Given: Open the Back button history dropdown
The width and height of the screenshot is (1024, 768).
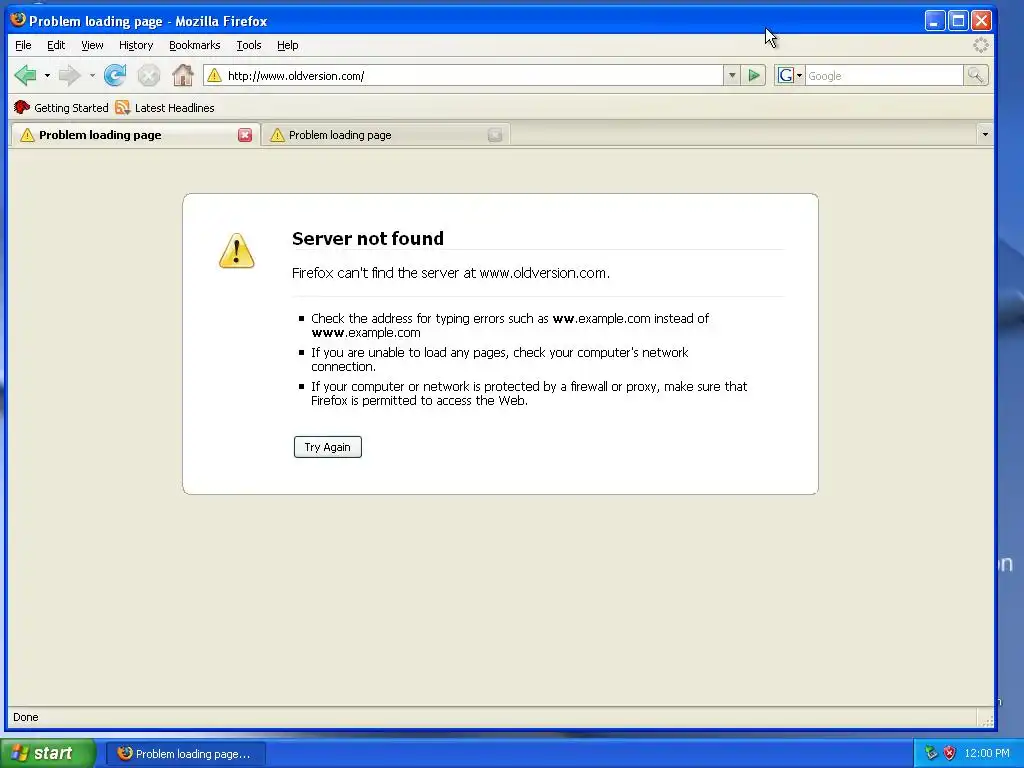Looking at the screenshot, I should tap(47, 76).
